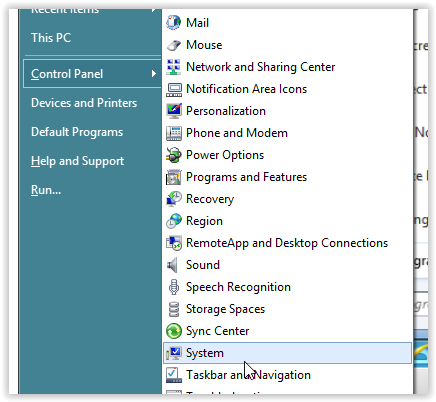
Task: Open Recovery entry
Action: 288,199
